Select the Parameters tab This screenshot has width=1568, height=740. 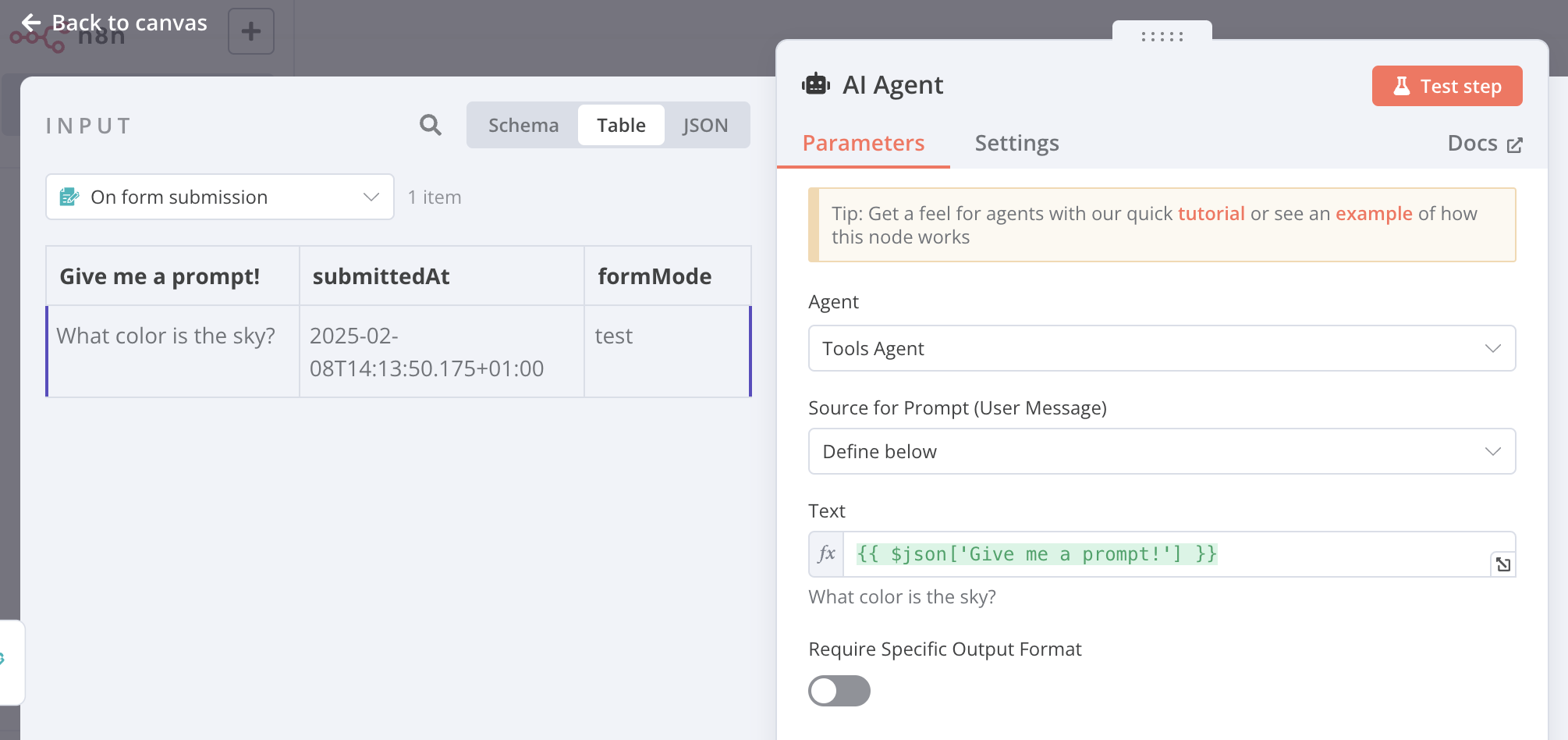tap(863, 143)
